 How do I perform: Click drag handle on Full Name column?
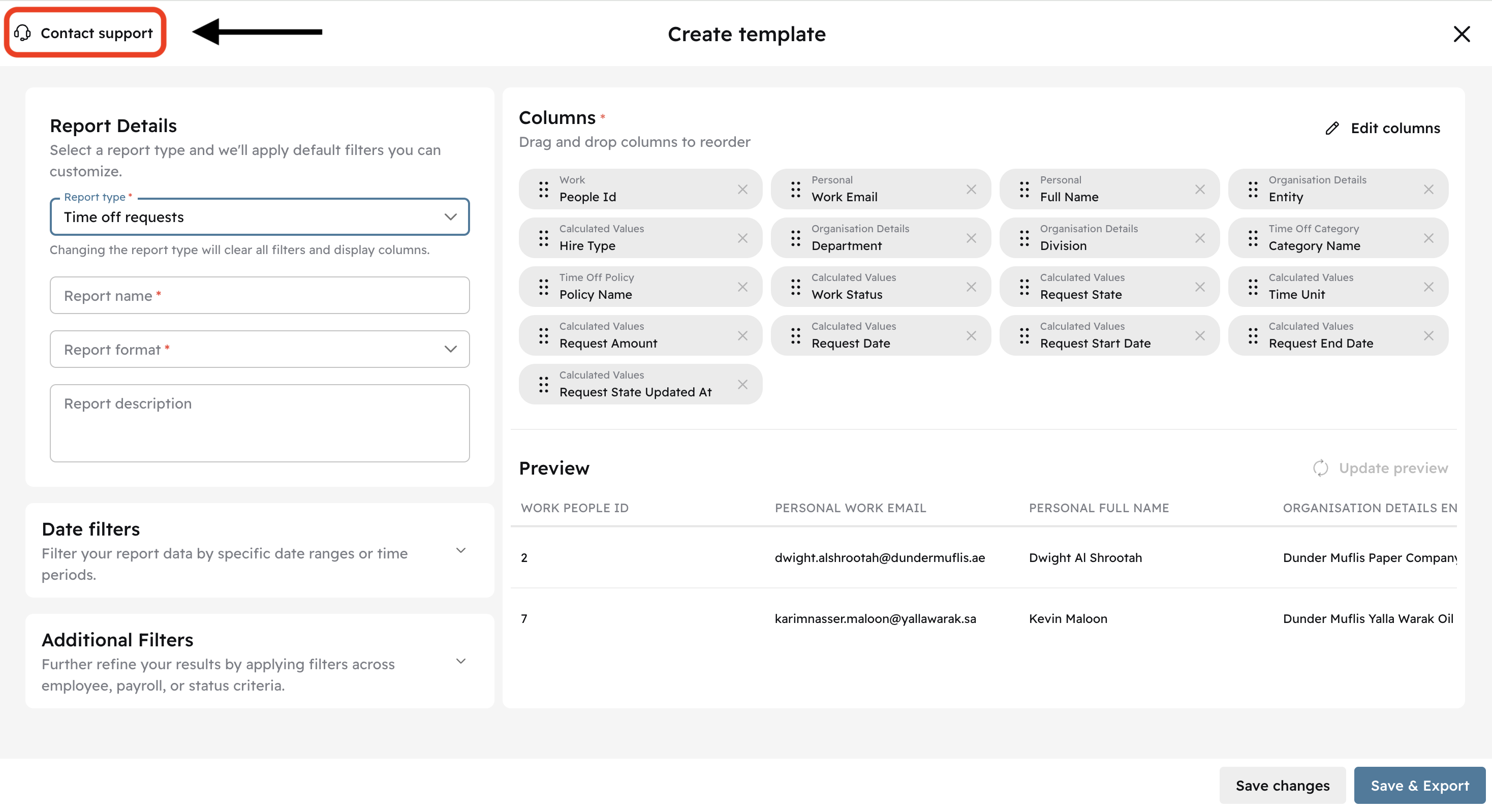point(1024,190)
